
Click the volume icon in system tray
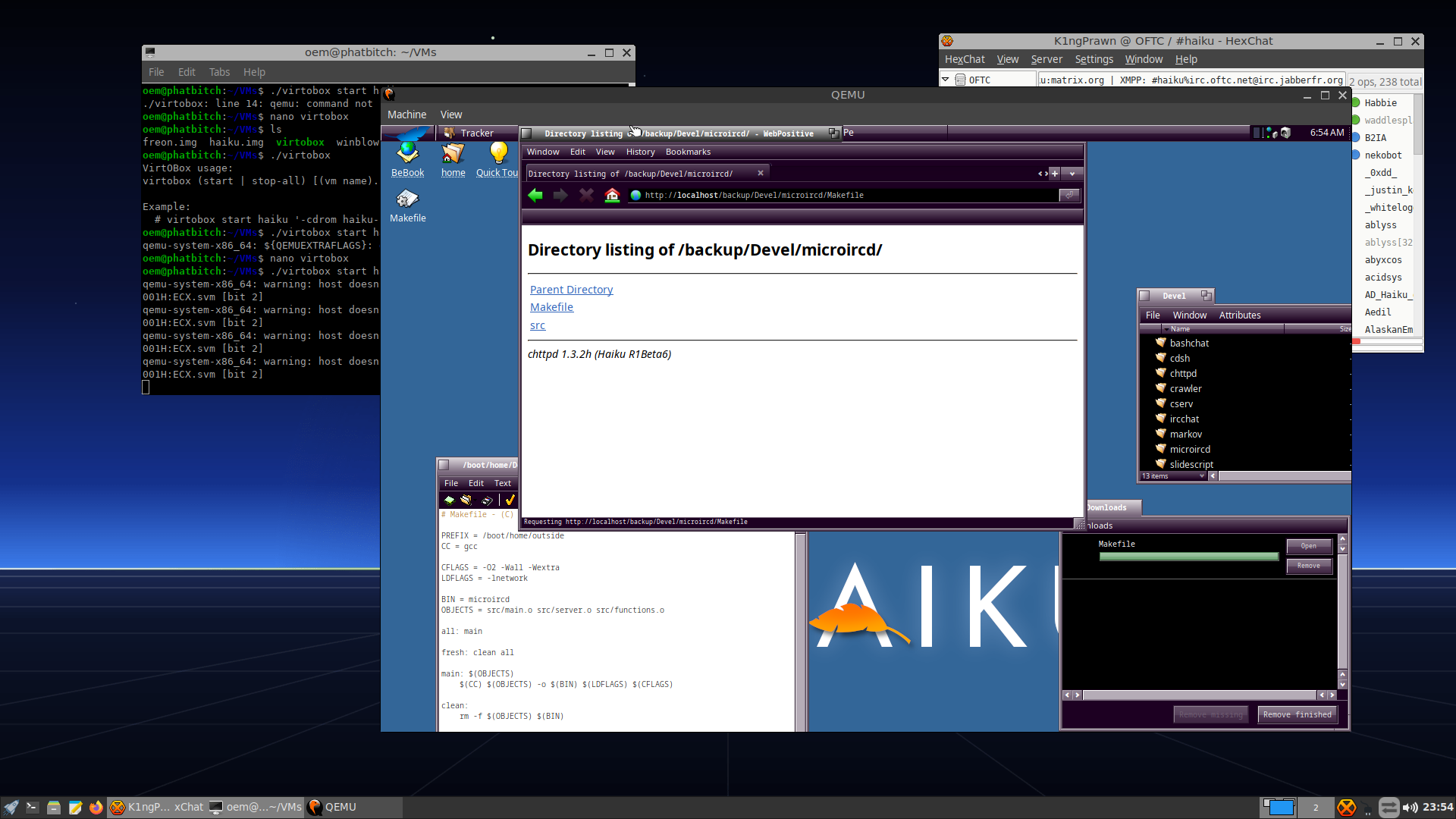[1410, 807]
